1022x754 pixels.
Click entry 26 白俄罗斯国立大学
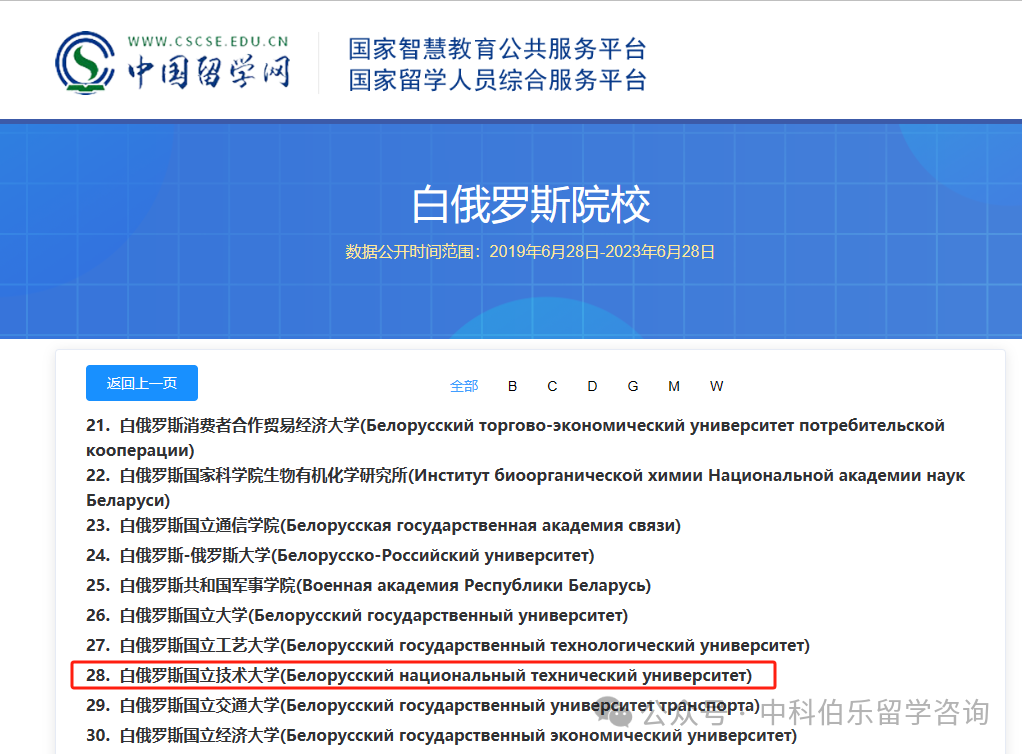tap(357, 615)
